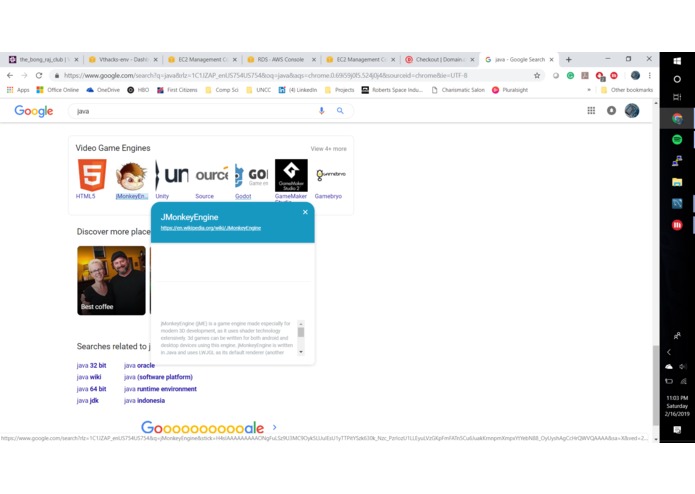Viewport: 695px width, 494px height.
Task: Switch to Vthacks-env Dashboard tab
Action: pos(123,59)
